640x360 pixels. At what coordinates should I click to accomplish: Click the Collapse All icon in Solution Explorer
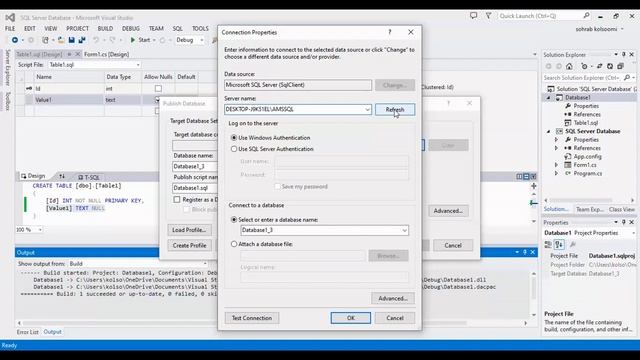tap(620, 66)
